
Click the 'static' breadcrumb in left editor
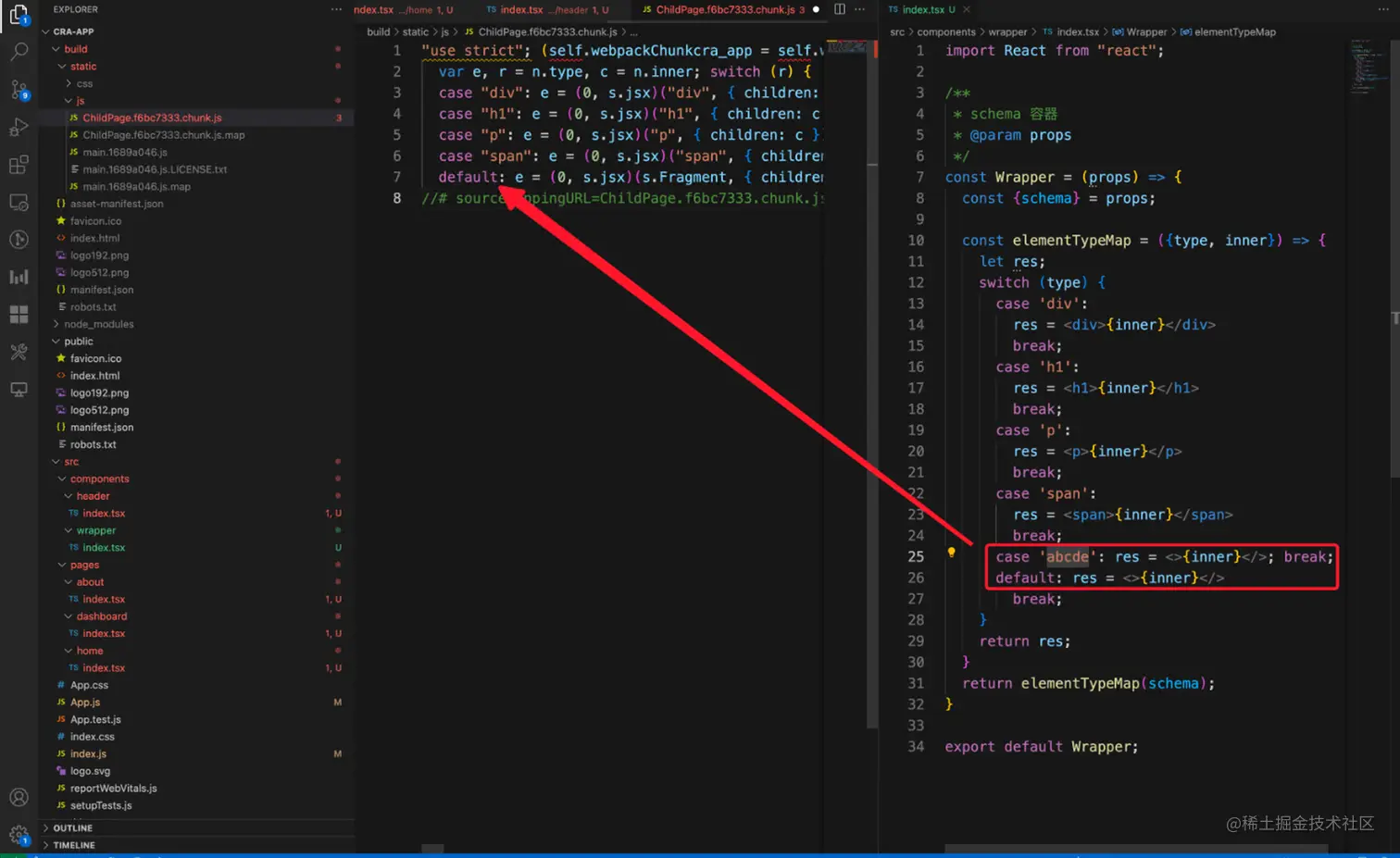(x=416, y=31)
